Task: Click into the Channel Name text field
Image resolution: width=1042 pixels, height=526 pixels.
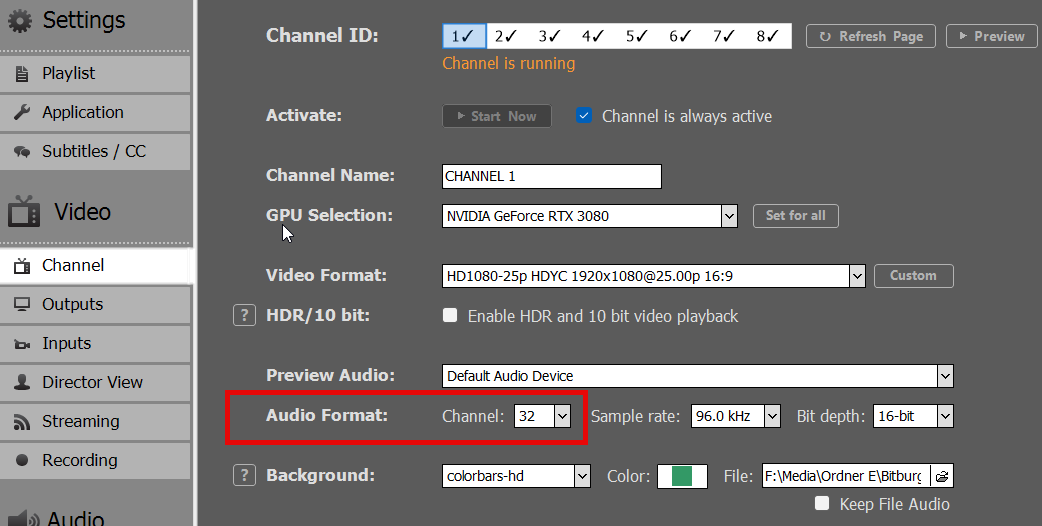Action: pos(552,177)
